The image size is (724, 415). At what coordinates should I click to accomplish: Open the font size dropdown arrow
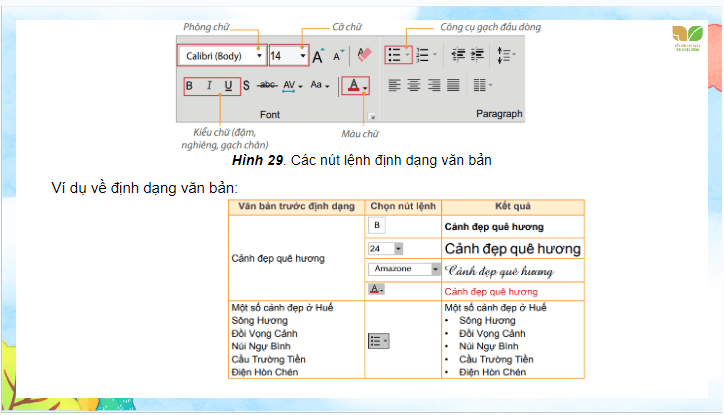pyautogui.click(x=303, y=56)
